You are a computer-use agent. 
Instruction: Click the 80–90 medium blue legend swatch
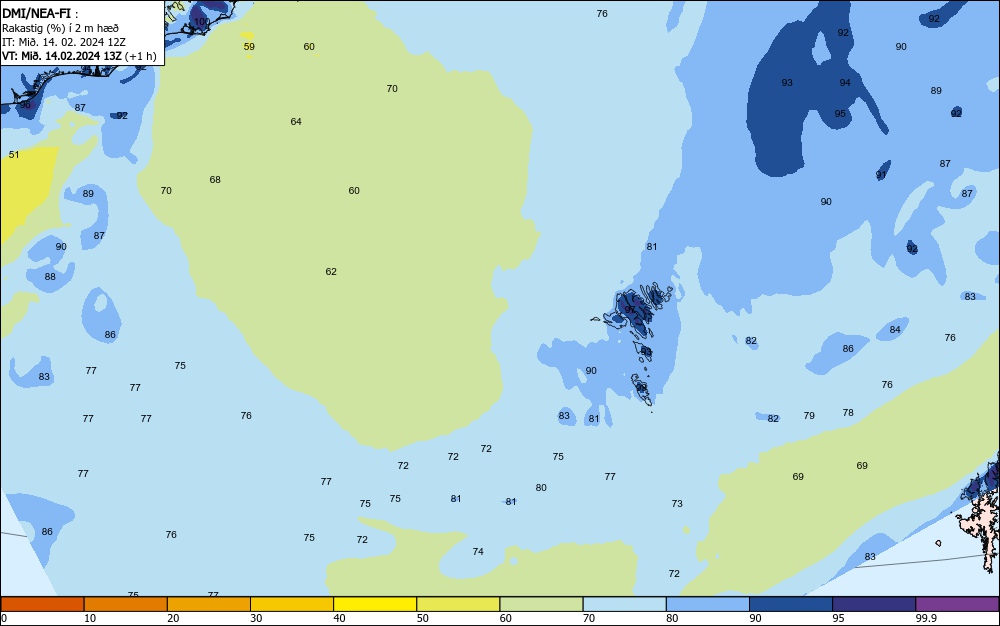[707, 604]
